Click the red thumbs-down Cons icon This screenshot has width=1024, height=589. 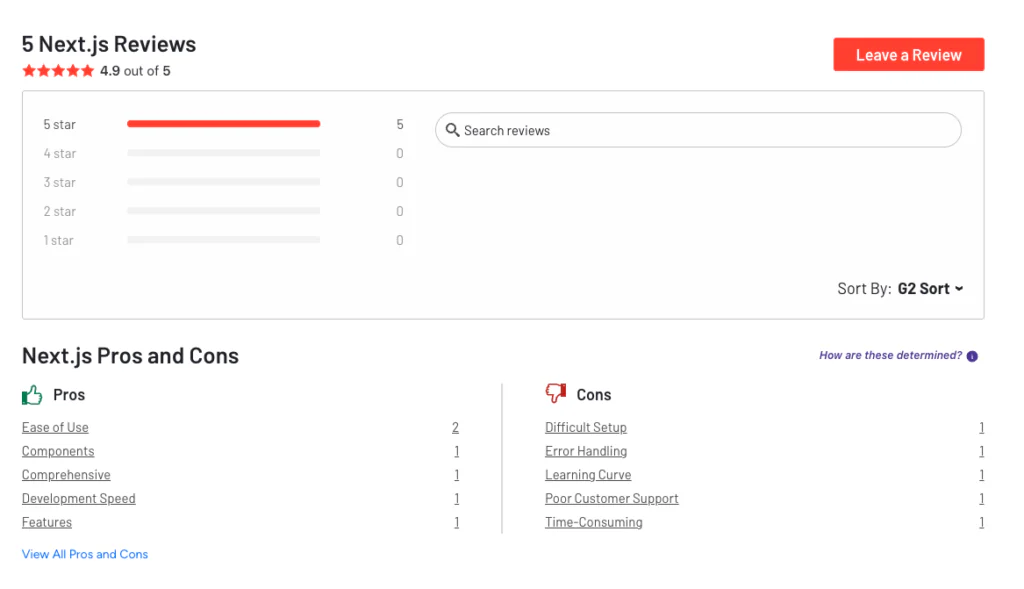point(556,392)
